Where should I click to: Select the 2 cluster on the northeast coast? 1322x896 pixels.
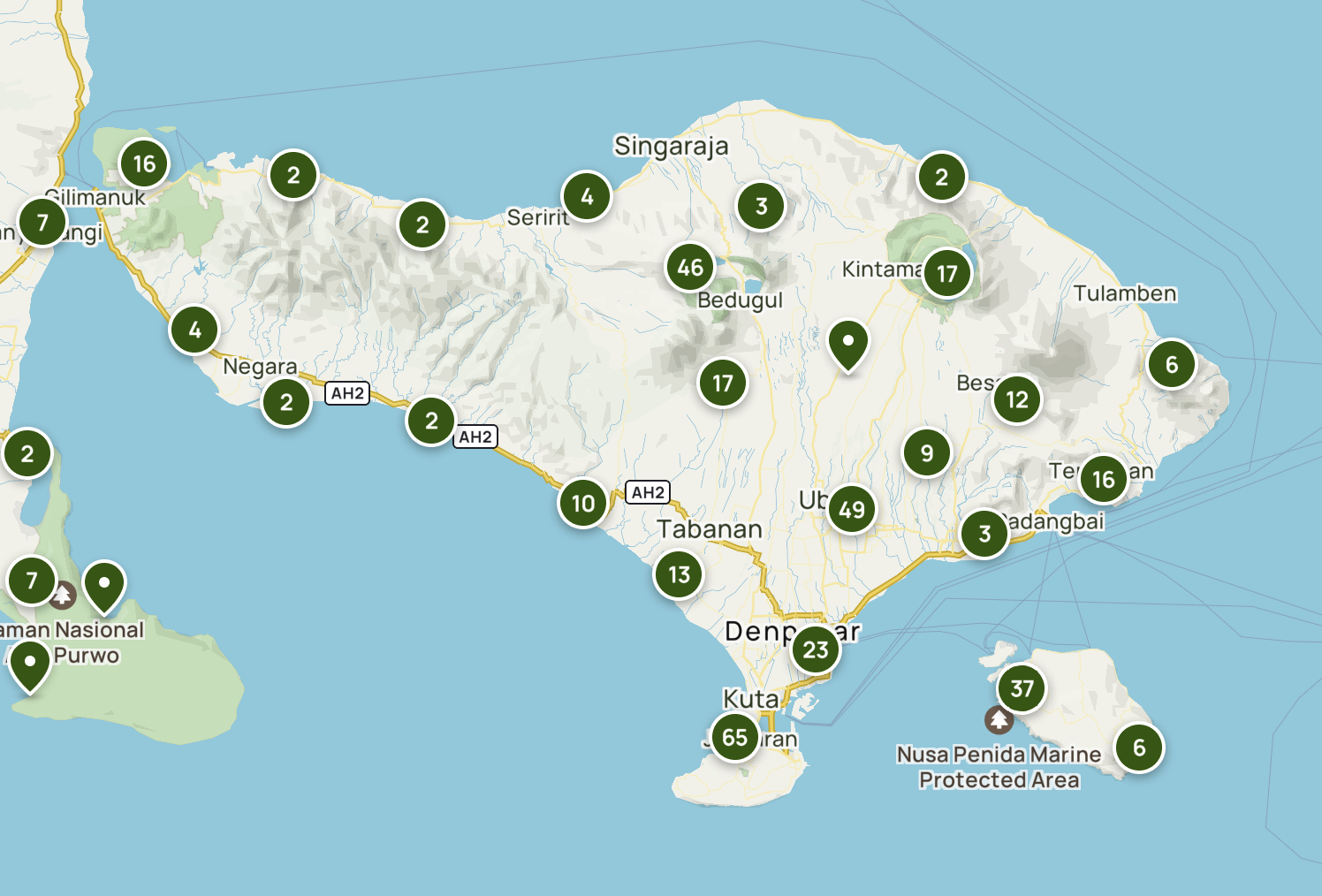[x=941, y=177]
